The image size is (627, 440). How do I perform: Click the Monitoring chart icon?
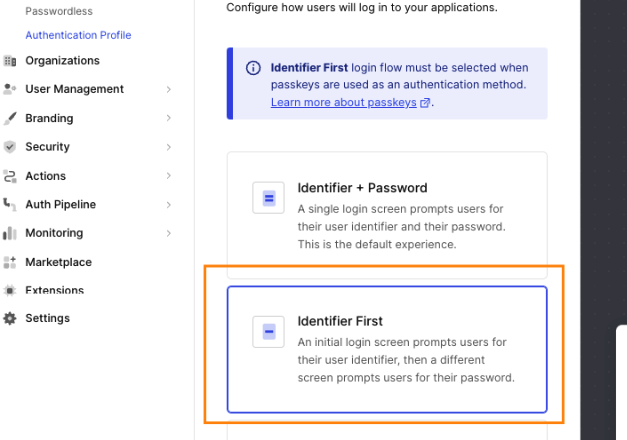[x=10, y=233]
